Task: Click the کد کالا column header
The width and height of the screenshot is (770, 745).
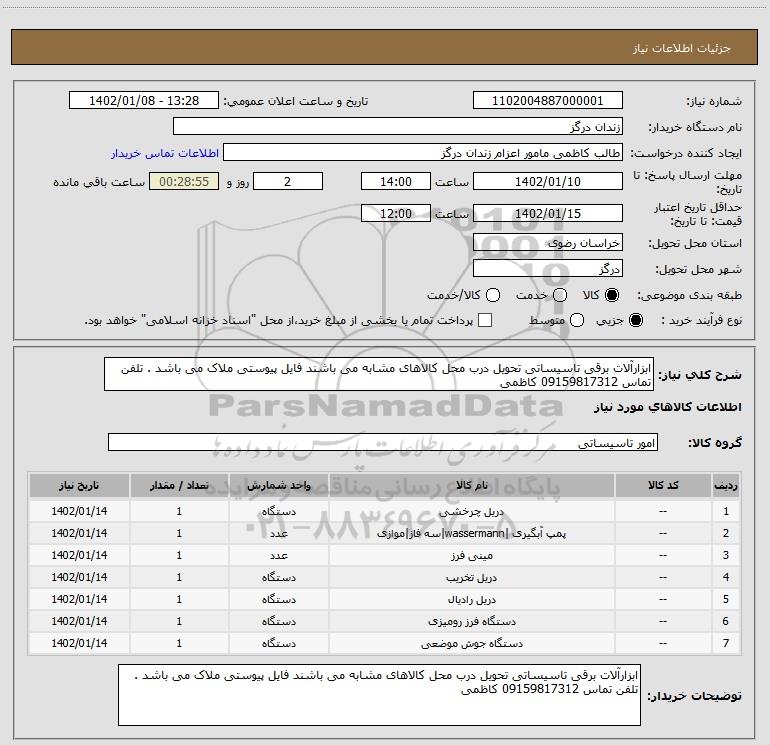Action: pyautogui.click(x=663, y=486)
